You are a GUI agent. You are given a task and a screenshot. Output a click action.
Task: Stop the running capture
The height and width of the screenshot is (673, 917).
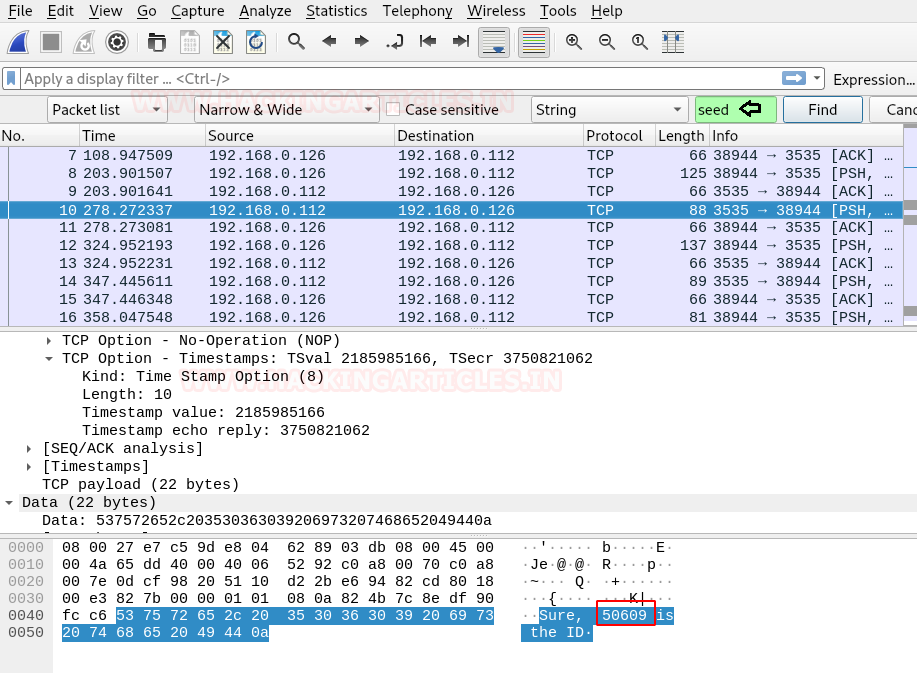[x=51, y=42]
